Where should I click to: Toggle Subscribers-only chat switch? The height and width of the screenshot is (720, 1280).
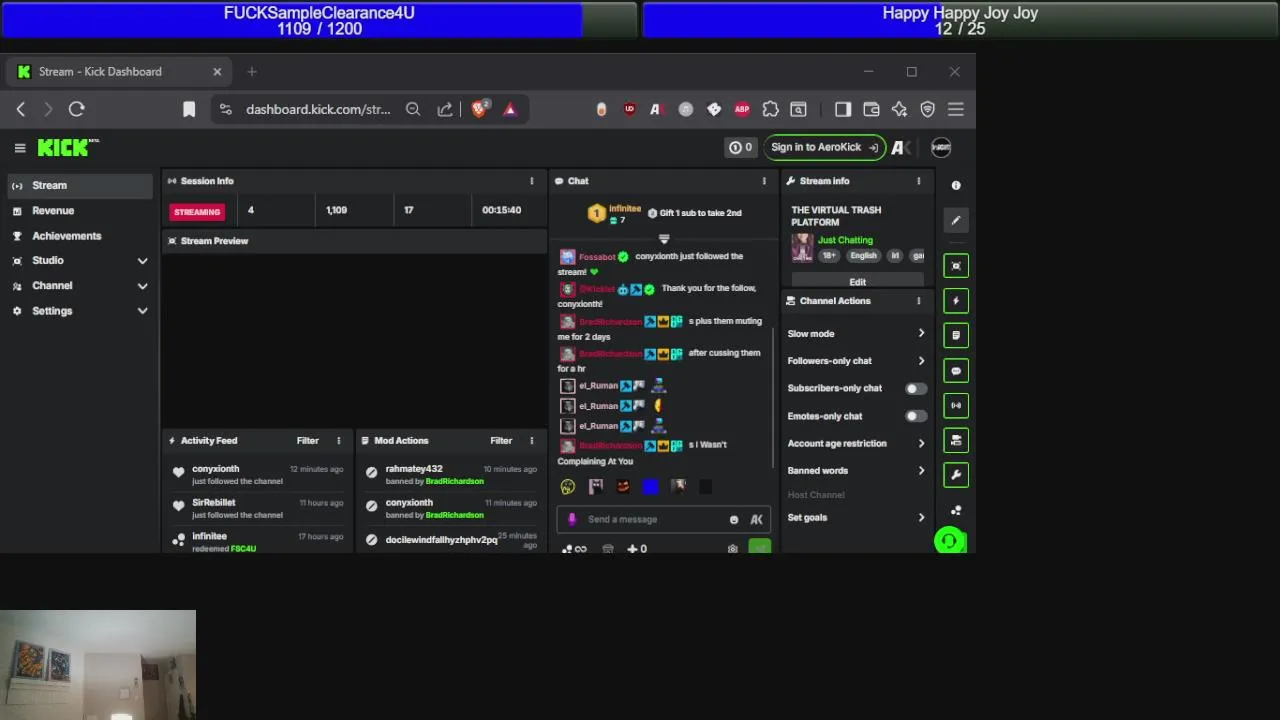point(915,389)
